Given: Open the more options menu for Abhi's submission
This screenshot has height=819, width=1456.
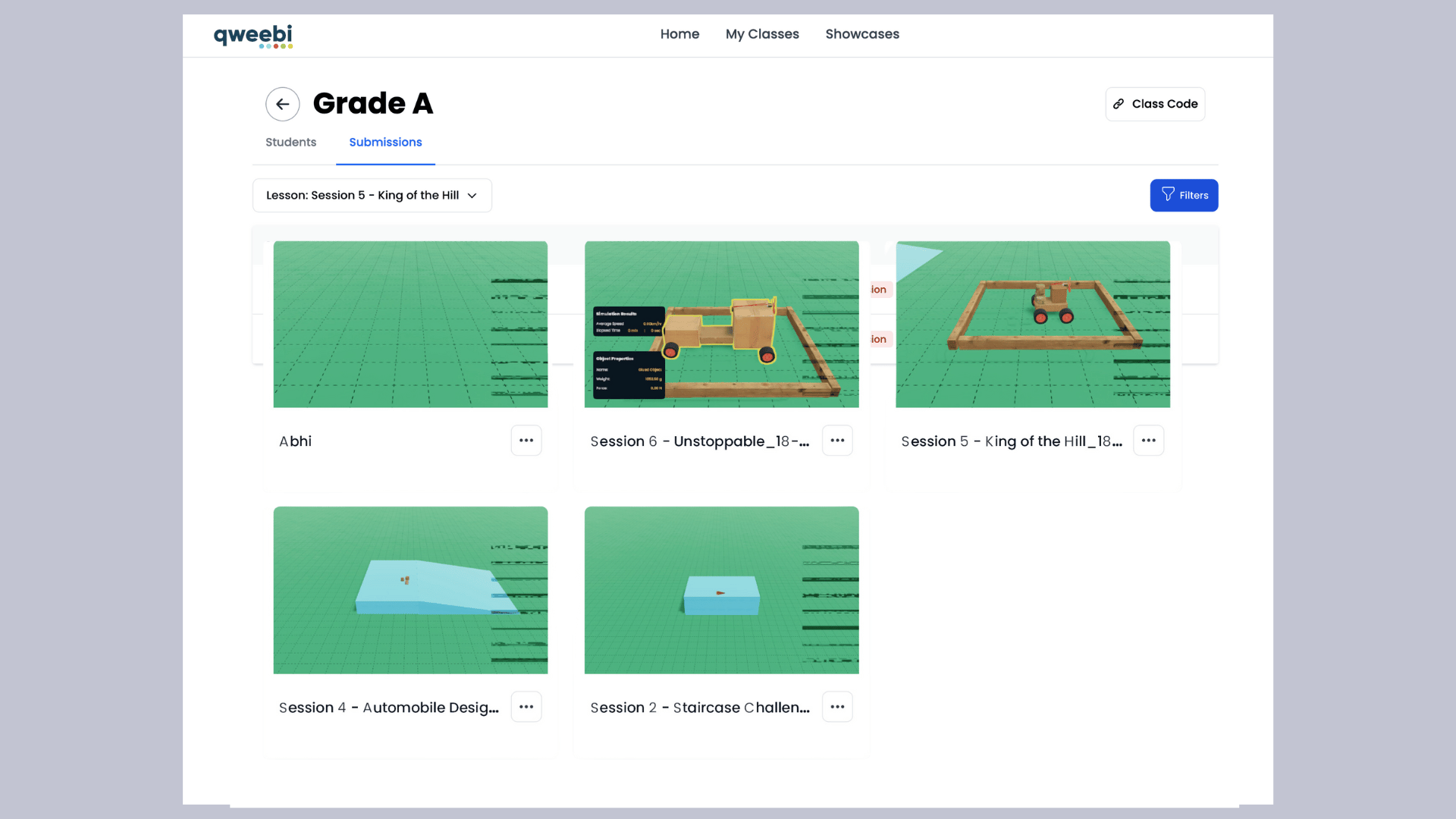Looking at the screenshot, I should click(x=526, y=441).
